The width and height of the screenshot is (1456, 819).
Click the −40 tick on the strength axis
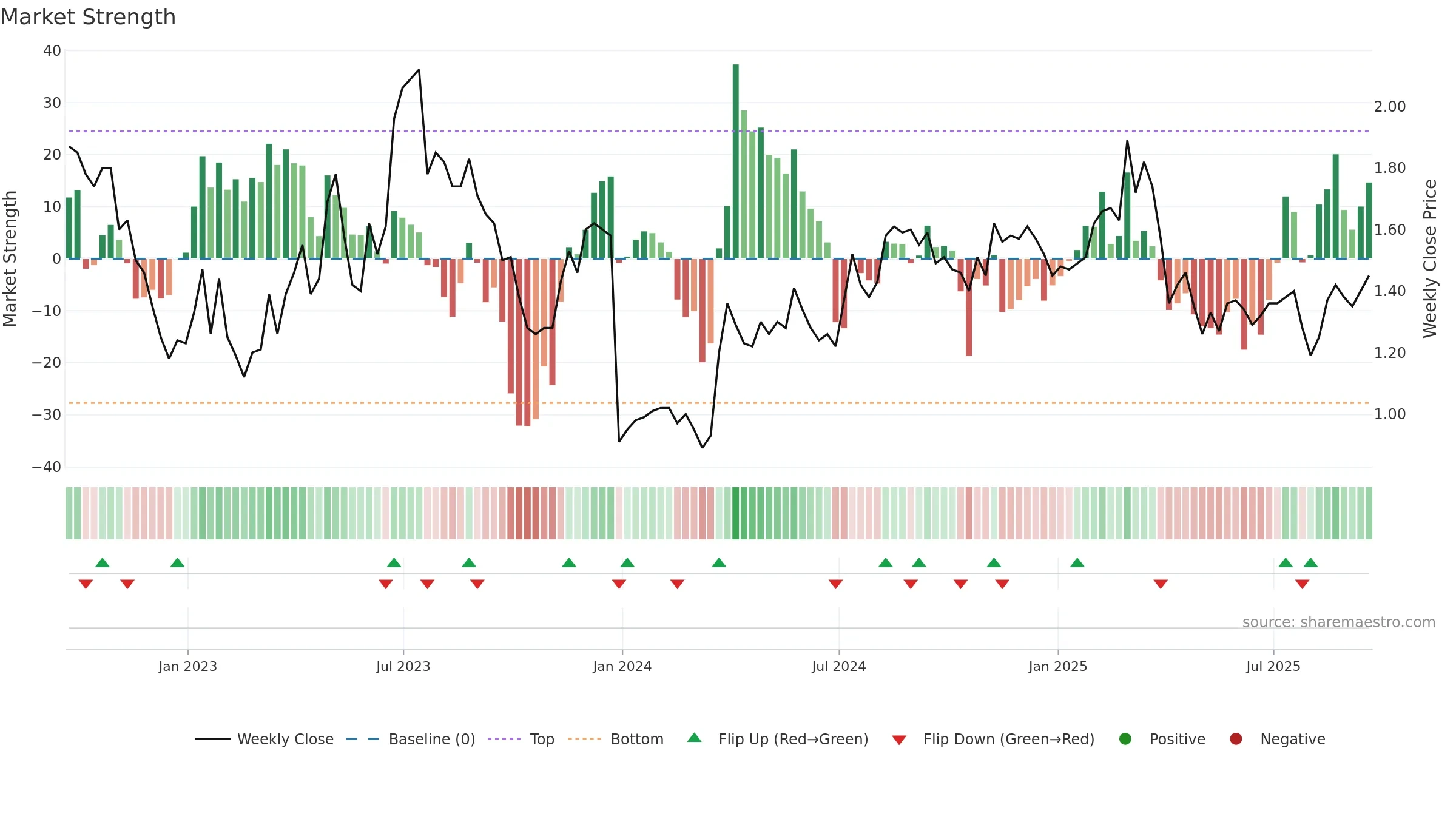[47, 467]
